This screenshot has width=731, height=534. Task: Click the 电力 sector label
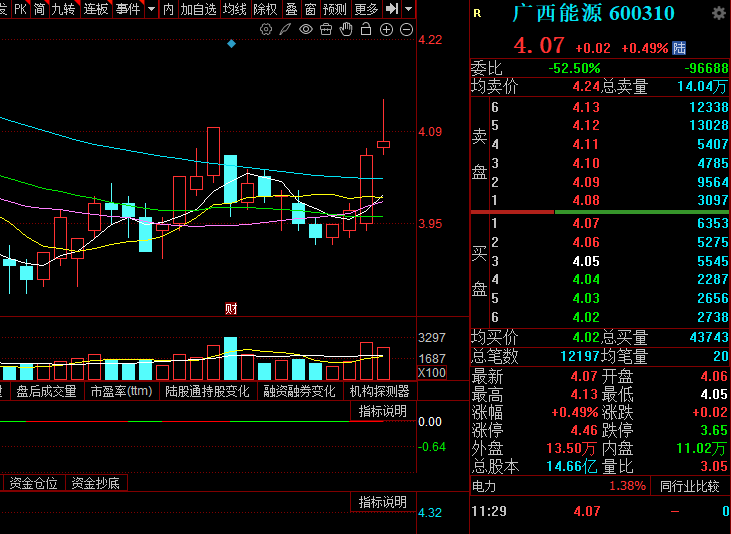pyautogui.click(x=484, y=486)
